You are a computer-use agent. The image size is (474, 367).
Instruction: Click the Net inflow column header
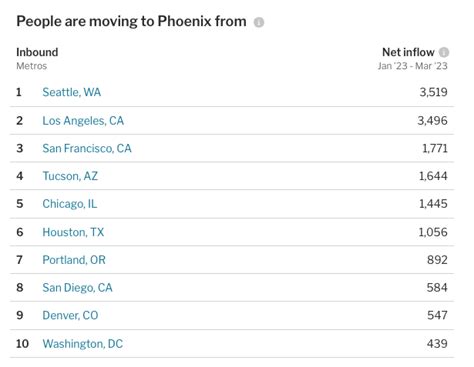[x=408, y=52]
